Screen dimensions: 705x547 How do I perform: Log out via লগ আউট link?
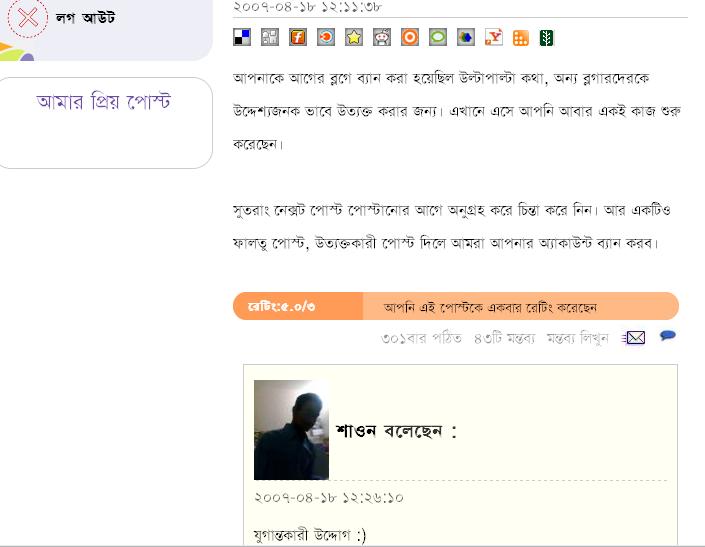[85, 18]
